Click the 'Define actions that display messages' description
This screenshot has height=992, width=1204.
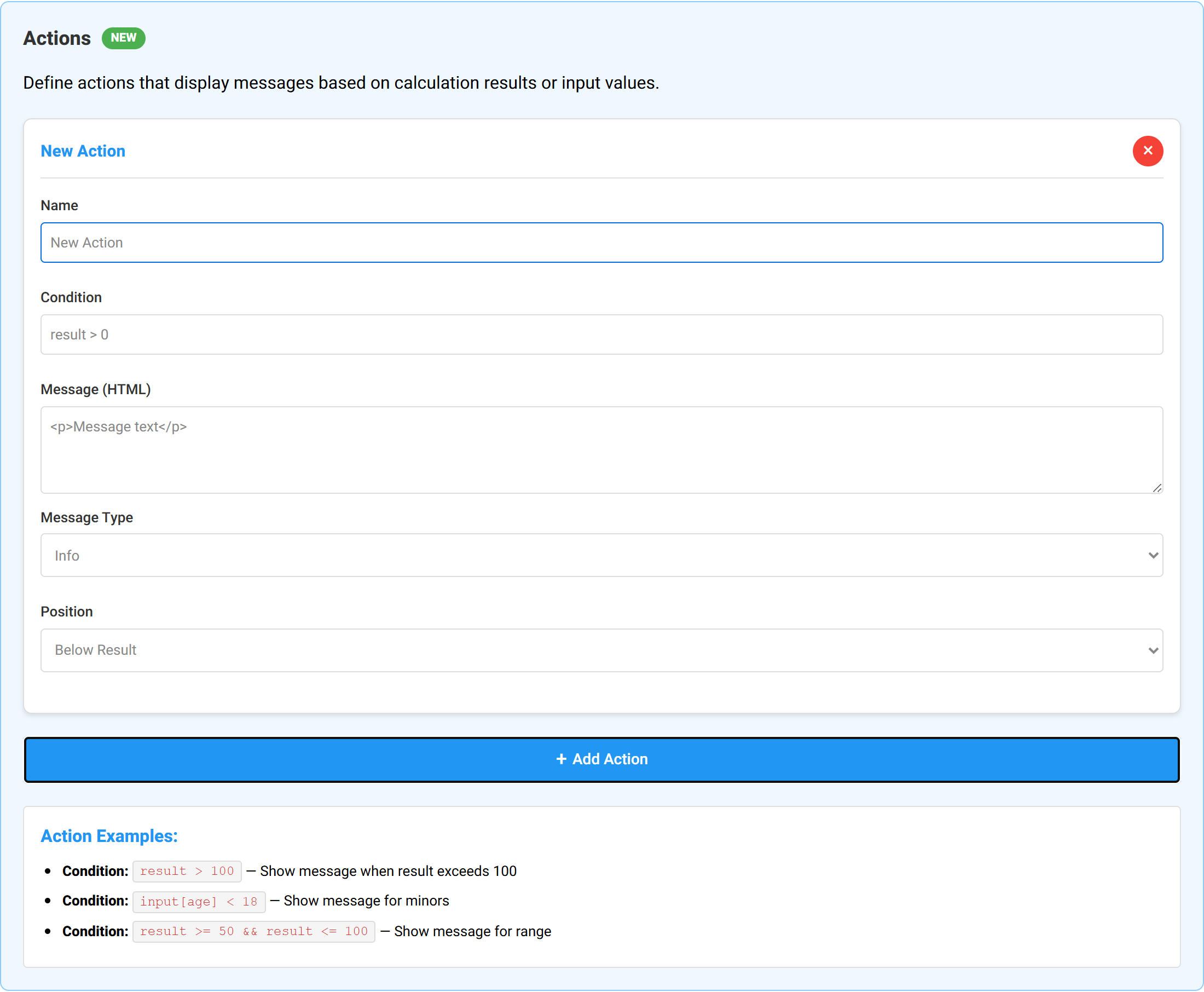point(341,83)
